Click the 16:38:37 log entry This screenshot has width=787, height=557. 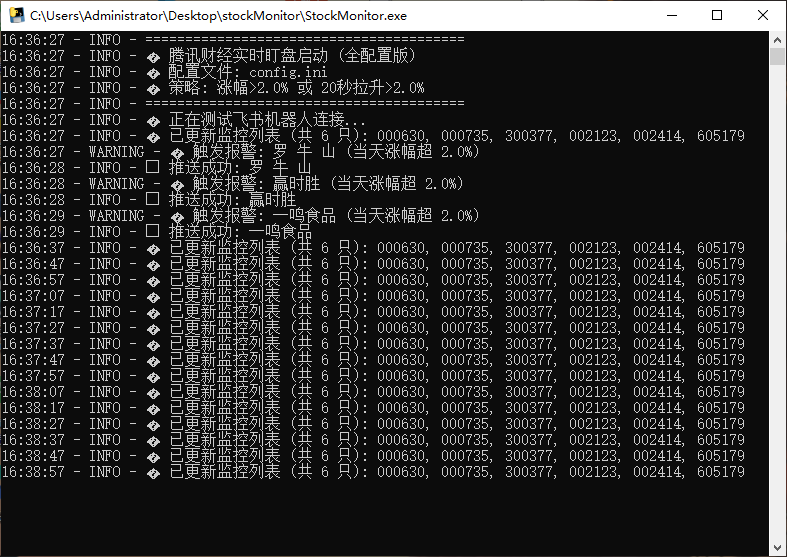click(x=373, y=441)
